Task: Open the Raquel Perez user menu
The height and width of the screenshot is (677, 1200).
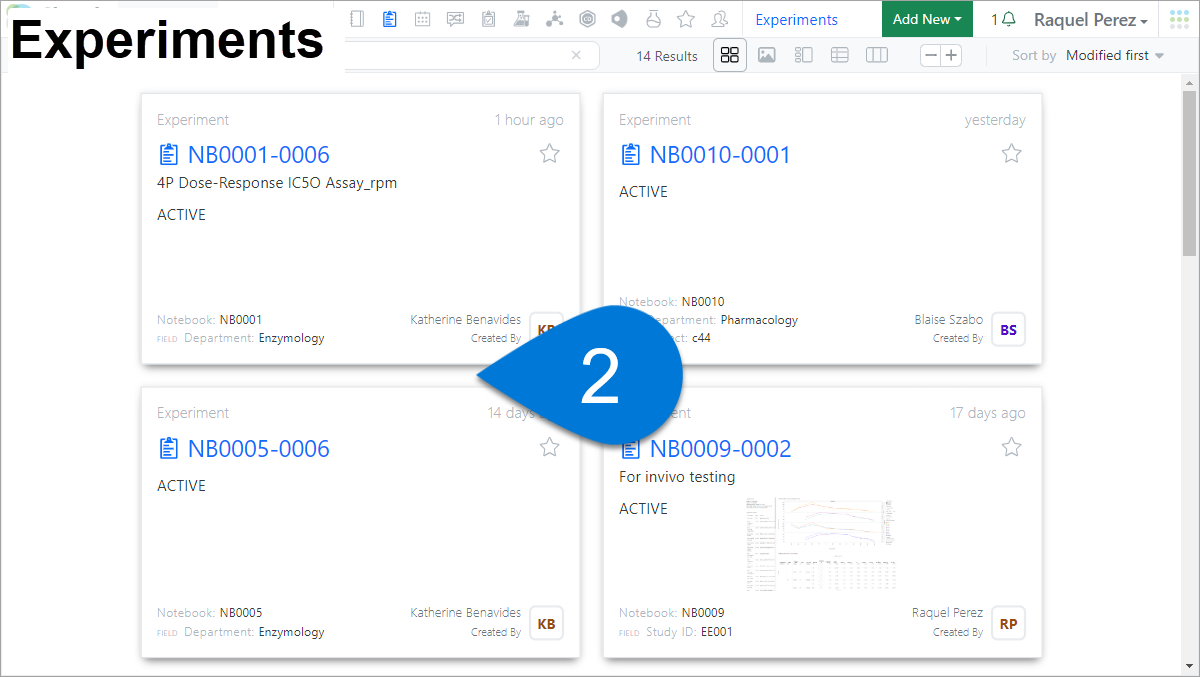Action: [1090, 20]
